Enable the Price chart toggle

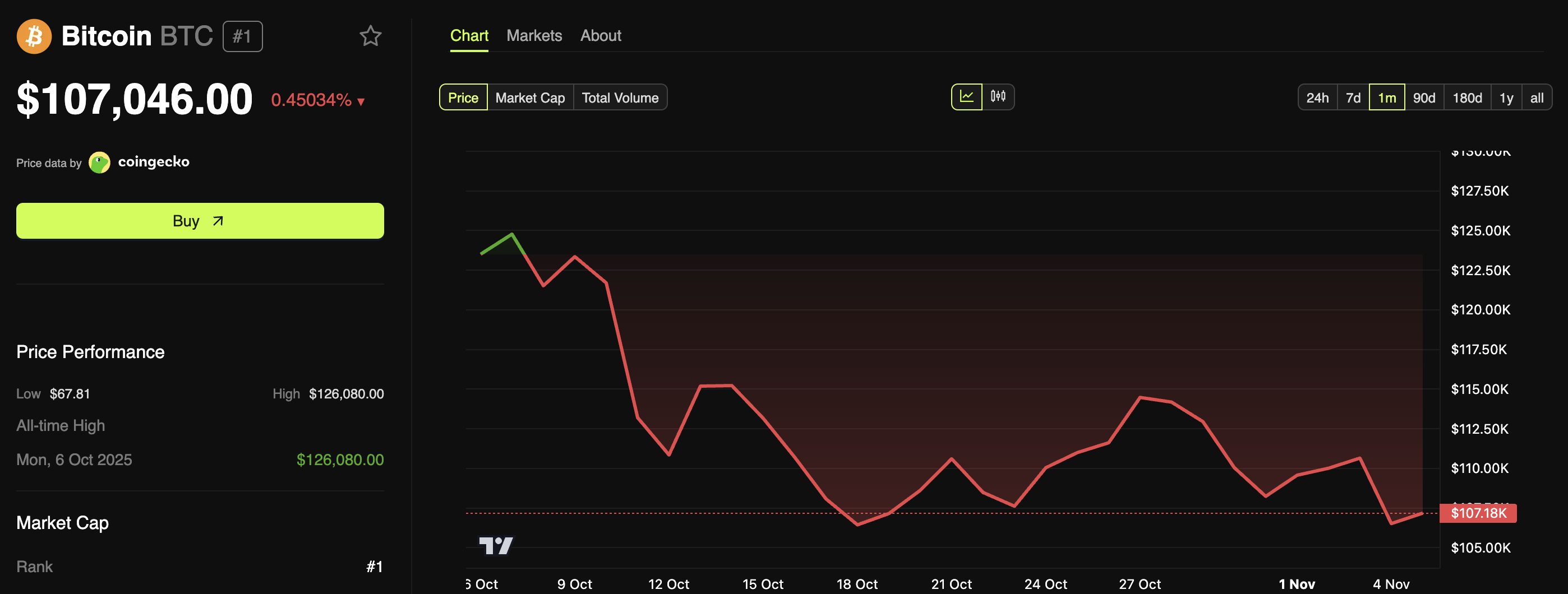click(463, 97)
